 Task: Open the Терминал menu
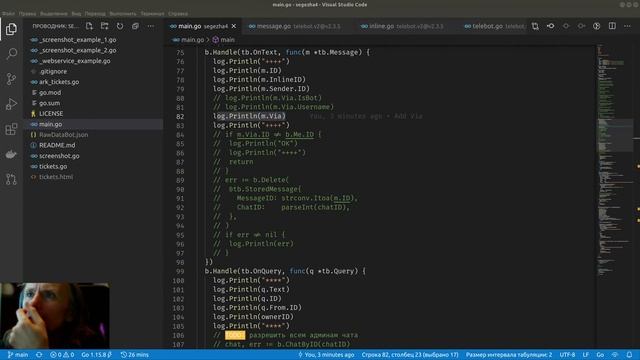pos(152,13)
